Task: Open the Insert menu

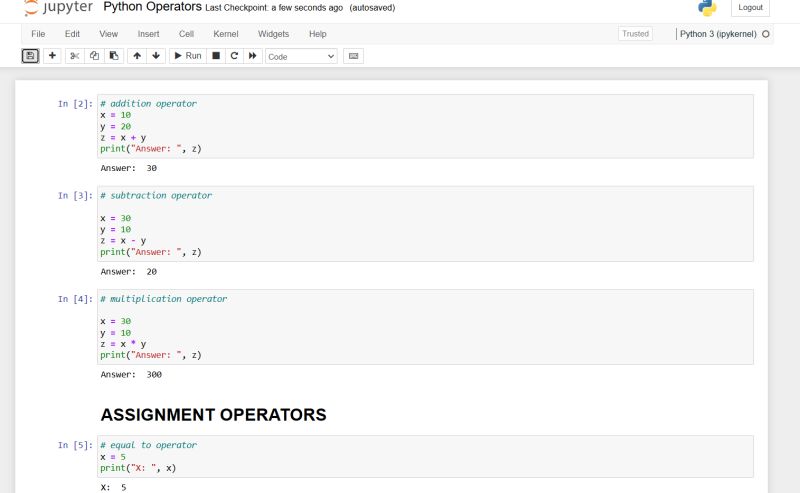Action: pyautogui.click(x=148, y=34)
